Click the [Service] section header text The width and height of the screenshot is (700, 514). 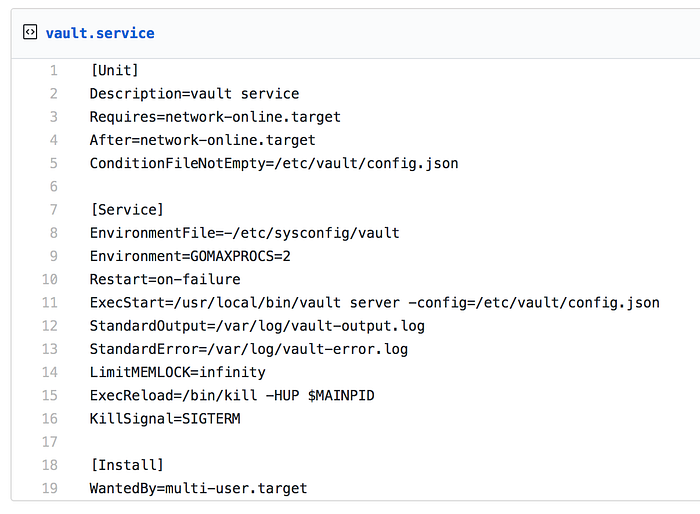[x=127, y=210]
